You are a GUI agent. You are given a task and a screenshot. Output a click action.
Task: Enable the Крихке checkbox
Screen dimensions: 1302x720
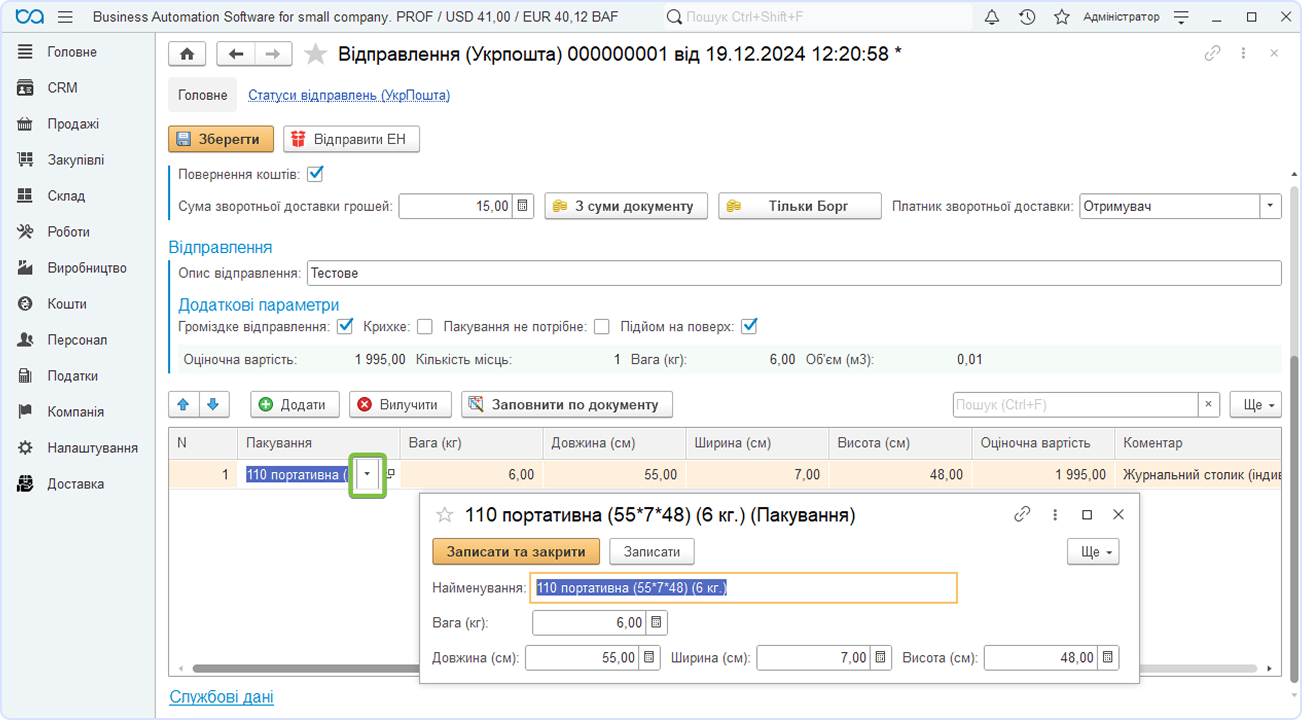pos(425,326)
